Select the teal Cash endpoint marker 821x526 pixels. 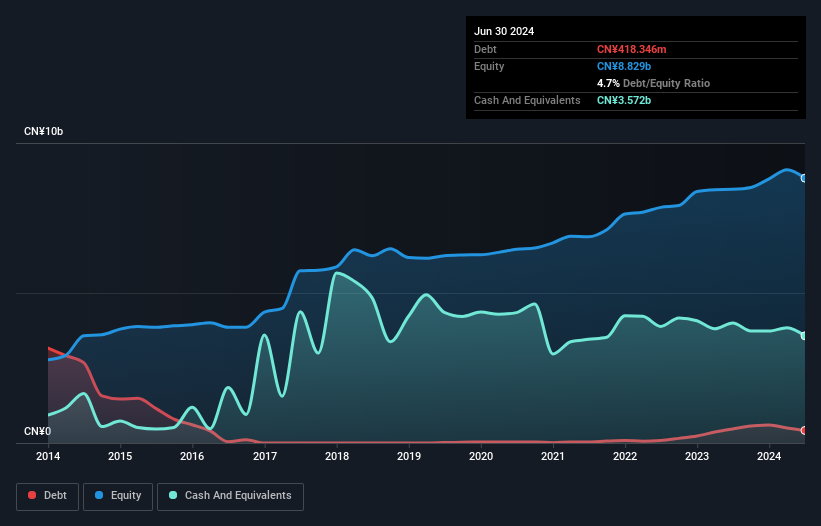point(804,336)
